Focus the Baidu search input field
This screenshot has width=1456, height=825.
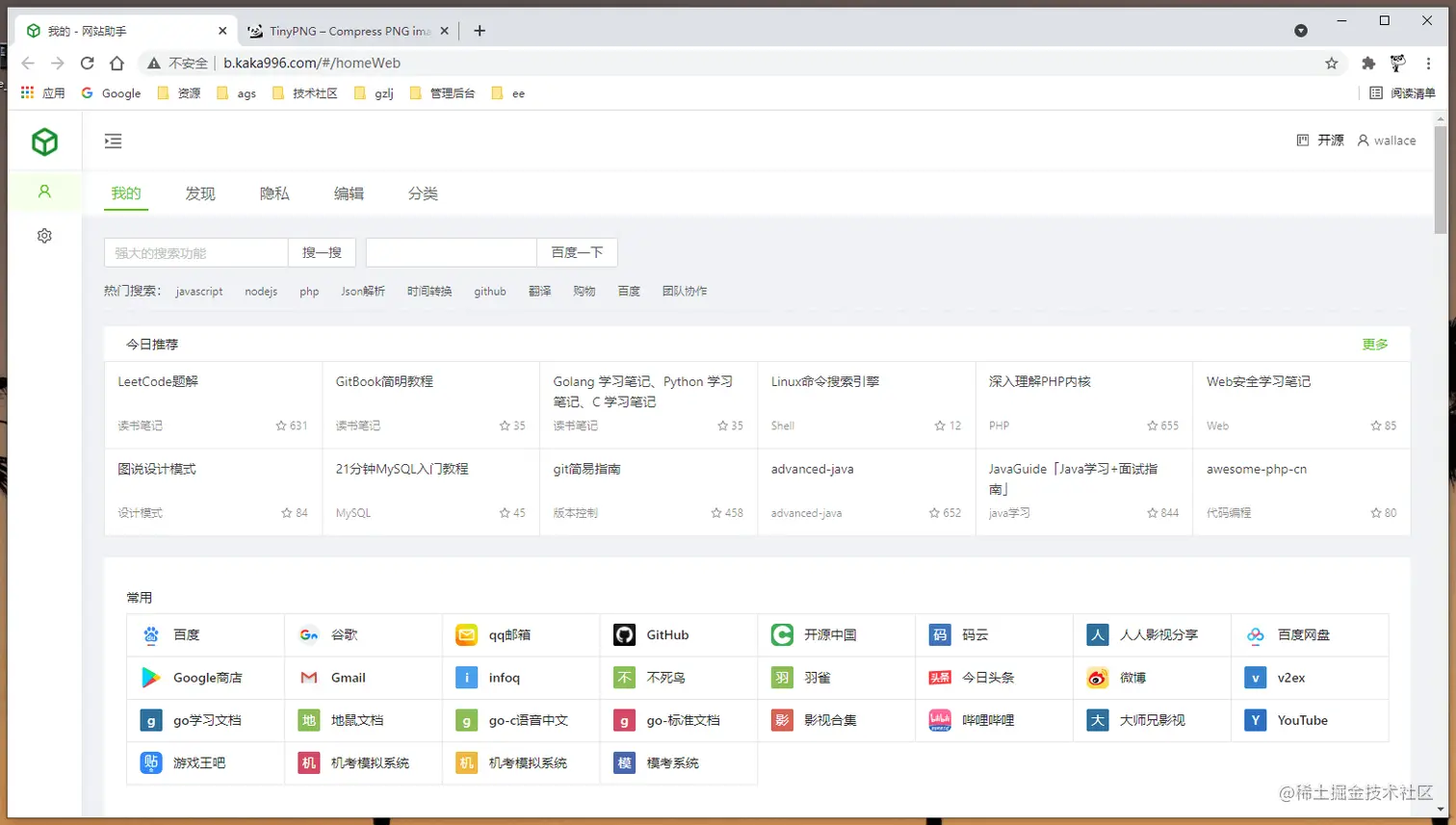[451, 252]
